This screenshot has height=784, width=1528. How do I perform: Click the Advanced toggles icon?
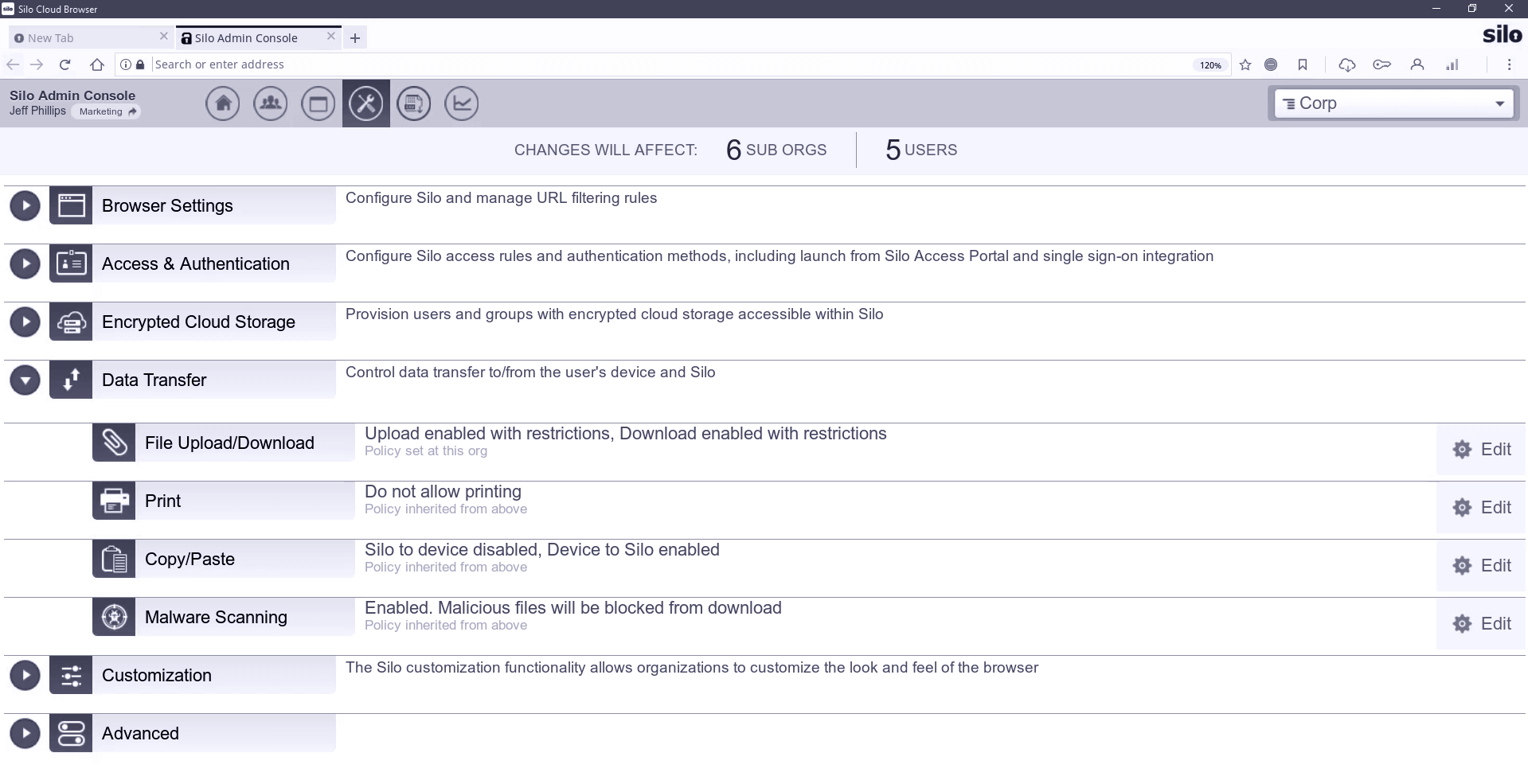point(71,733)
